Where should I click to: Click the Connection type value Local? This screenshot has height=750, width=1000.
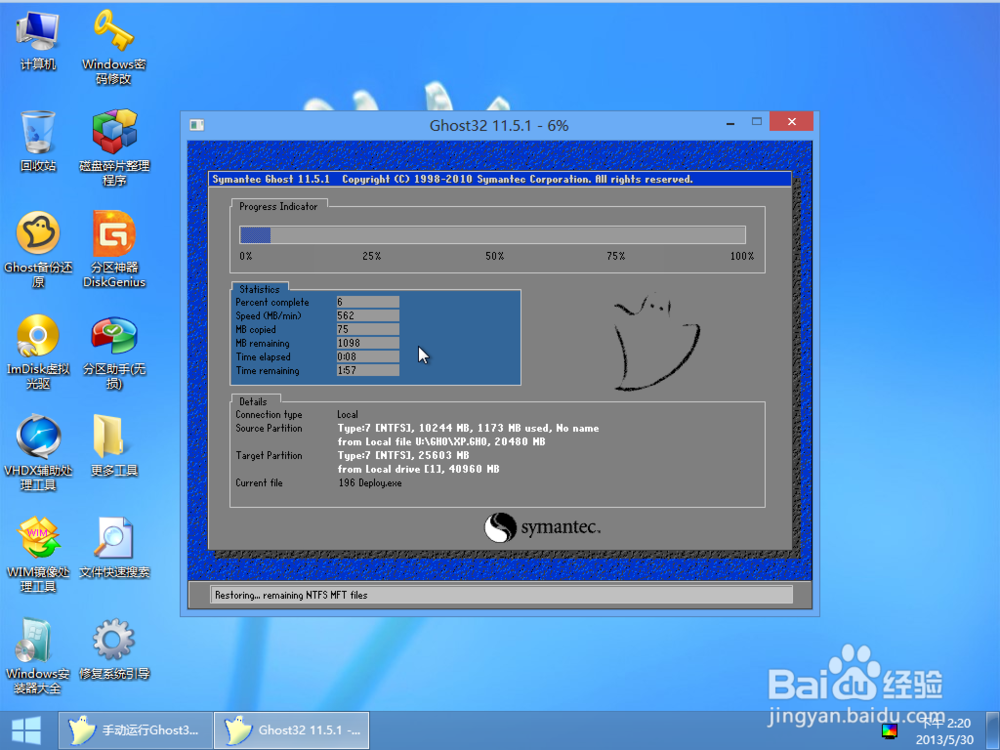point(348,415)
